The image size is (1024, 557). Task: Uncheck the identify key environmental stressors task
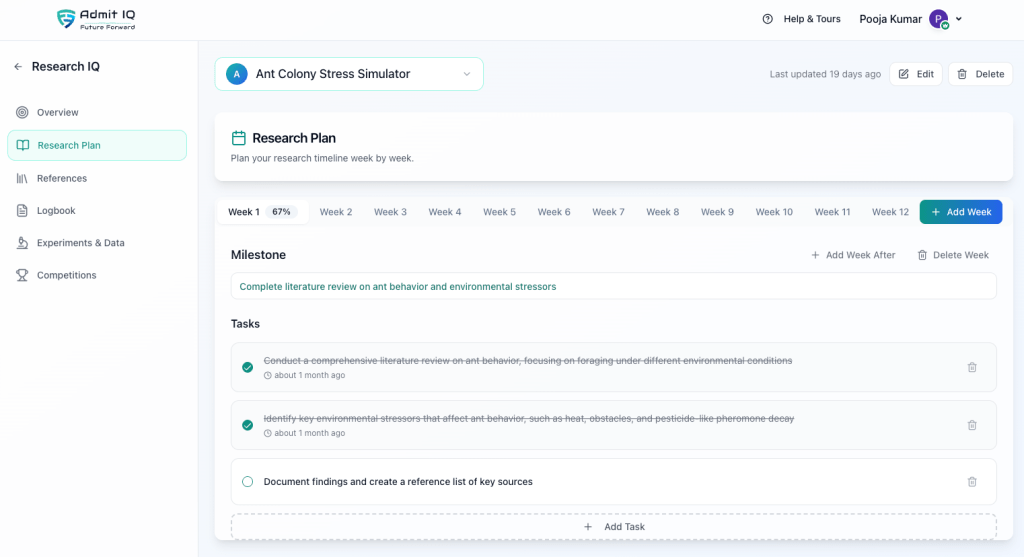(248, 425)
